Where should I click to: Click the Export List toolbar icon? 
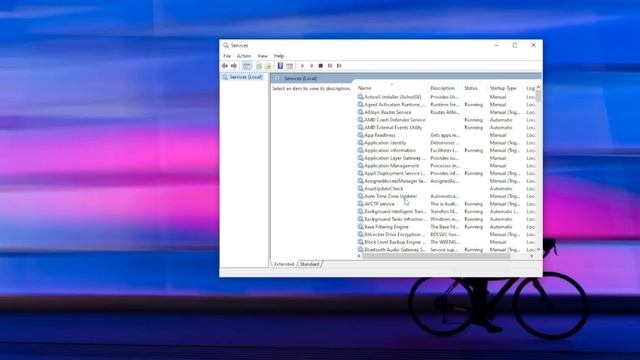coord(268,66)
